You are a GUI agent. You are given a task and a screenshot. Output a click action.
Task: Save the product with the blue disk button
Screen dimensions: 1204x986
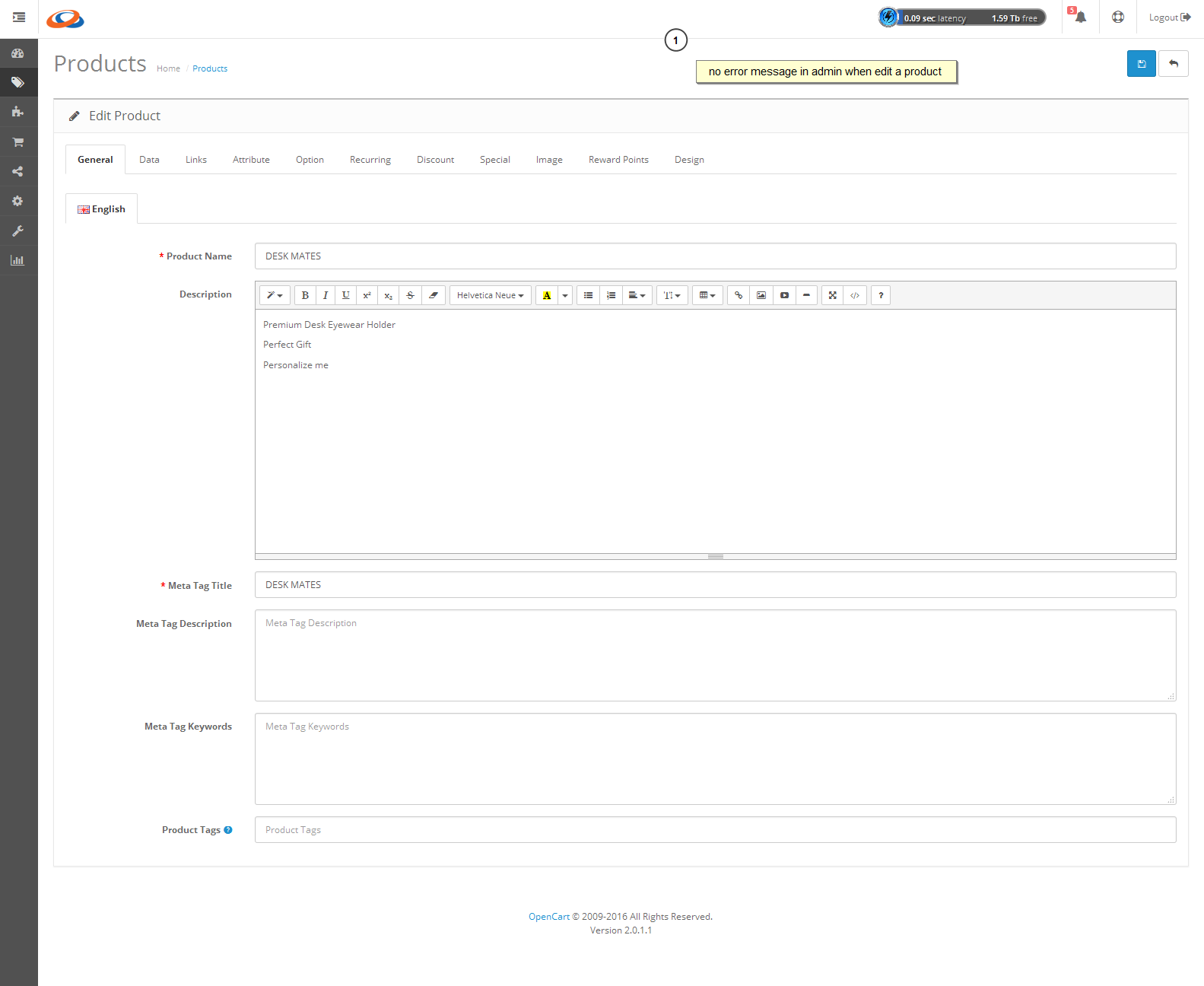(x=1142, y=64)
